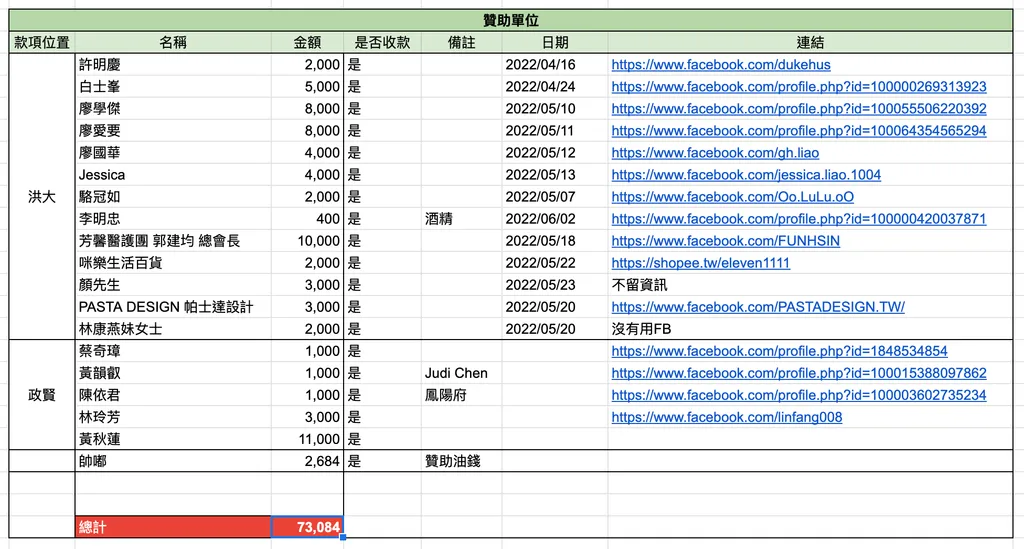Image resolution: width=1024 pixels, height=549 pixels.
Task: Open the PASTADESIGN.TW Facebook link
Action: tap(758, 307)
